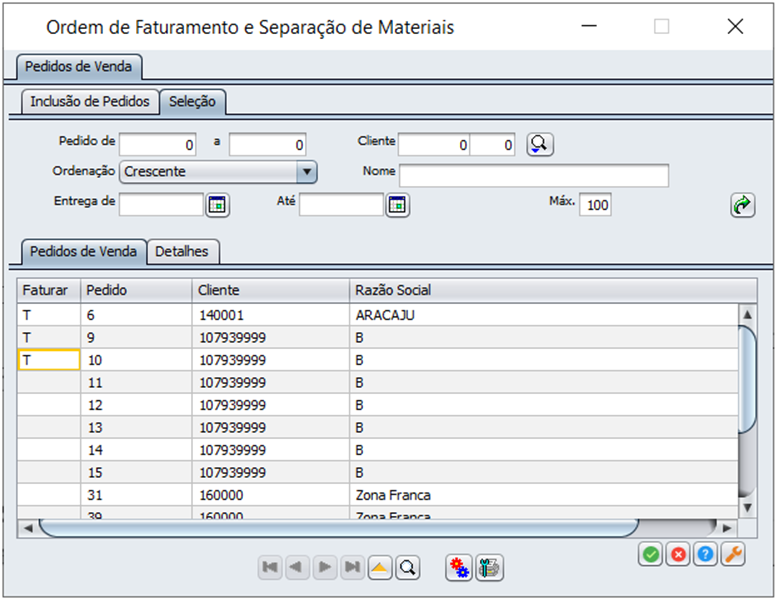Click the colored gears process icon
Image resolution: width=778 pixels, height=600 pixels.
click(459, 567)
